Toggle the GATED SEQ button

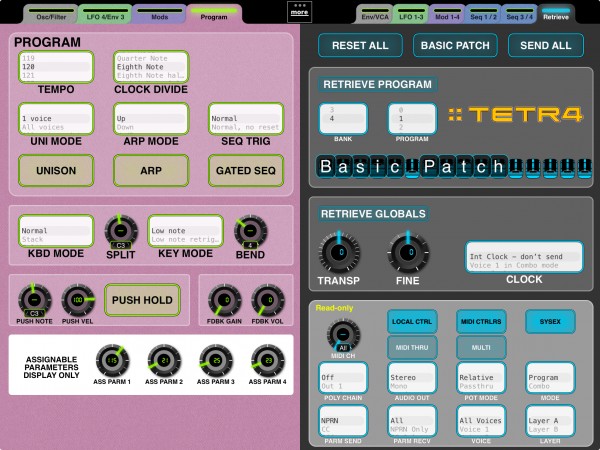click(246, 171)
